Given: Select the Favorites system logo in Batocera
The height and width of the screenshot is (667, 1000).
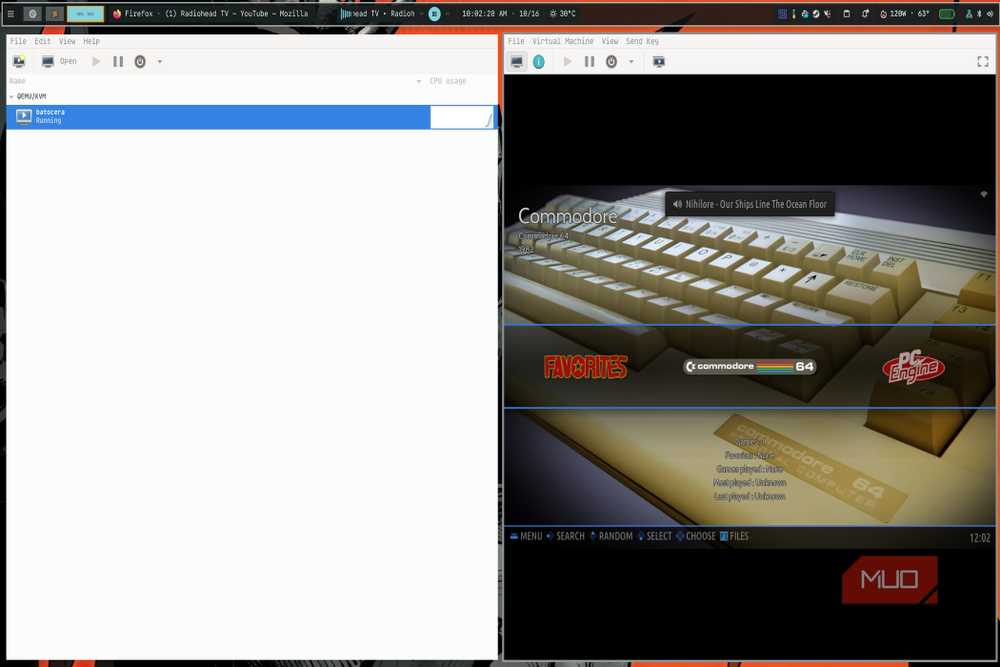Looking at the screenshot, I should [x=585, y=367].
